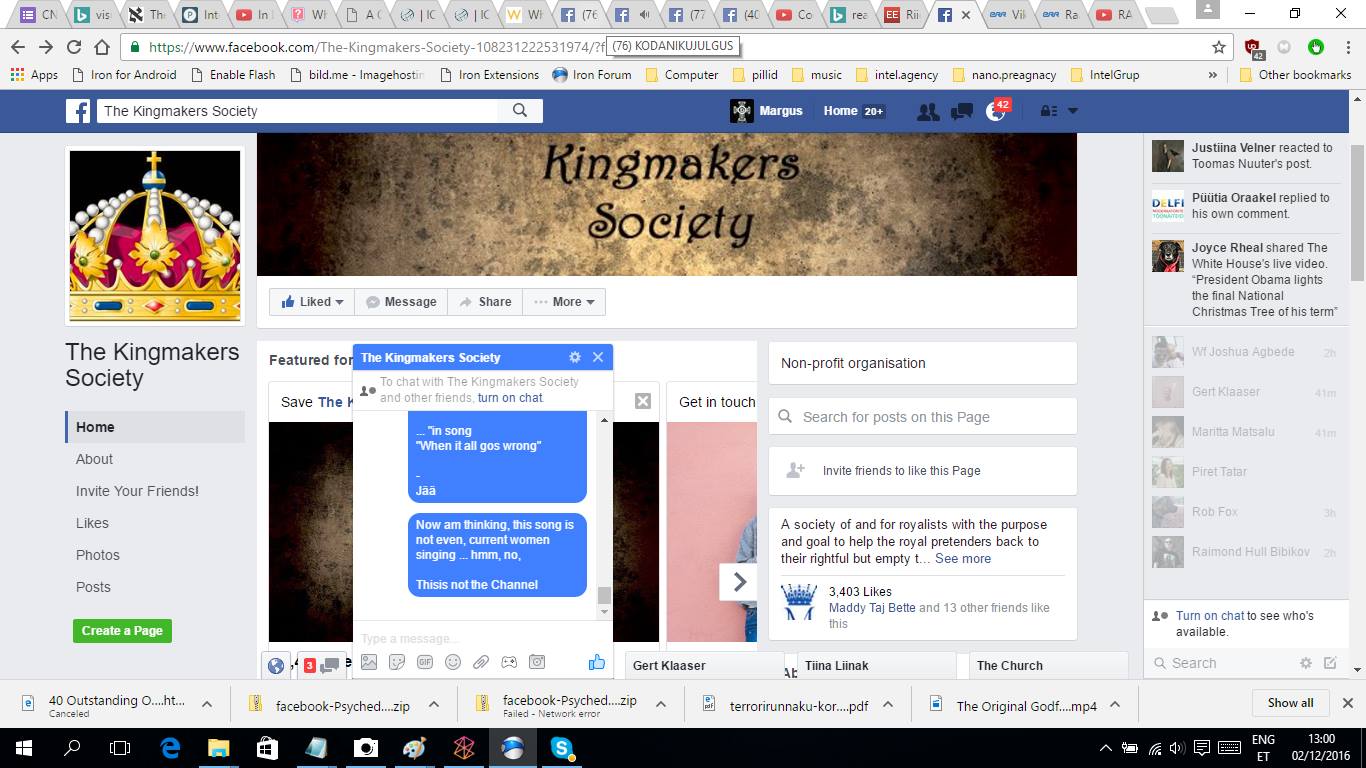Click Create a Page green button

coord(122,631)
